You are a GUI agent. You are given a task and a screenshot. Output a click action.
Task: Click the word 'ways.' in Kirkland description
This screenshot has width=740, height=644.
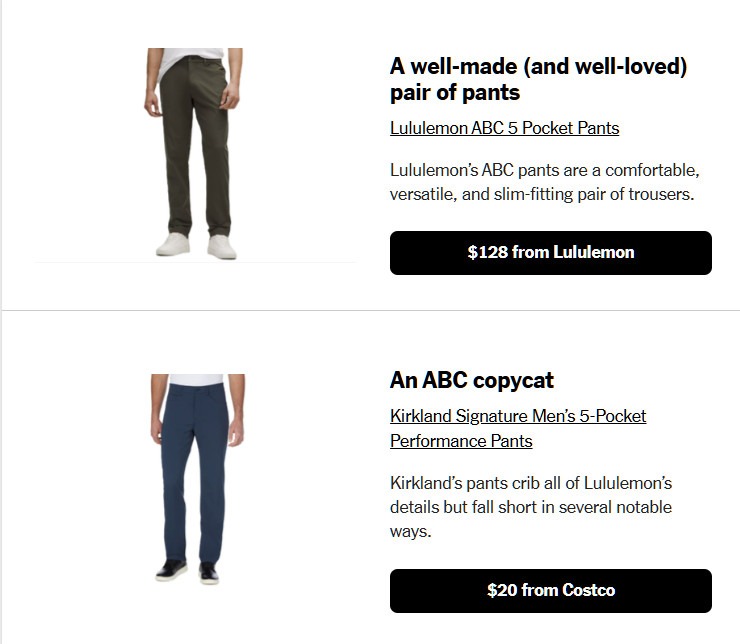coord(411,532)
